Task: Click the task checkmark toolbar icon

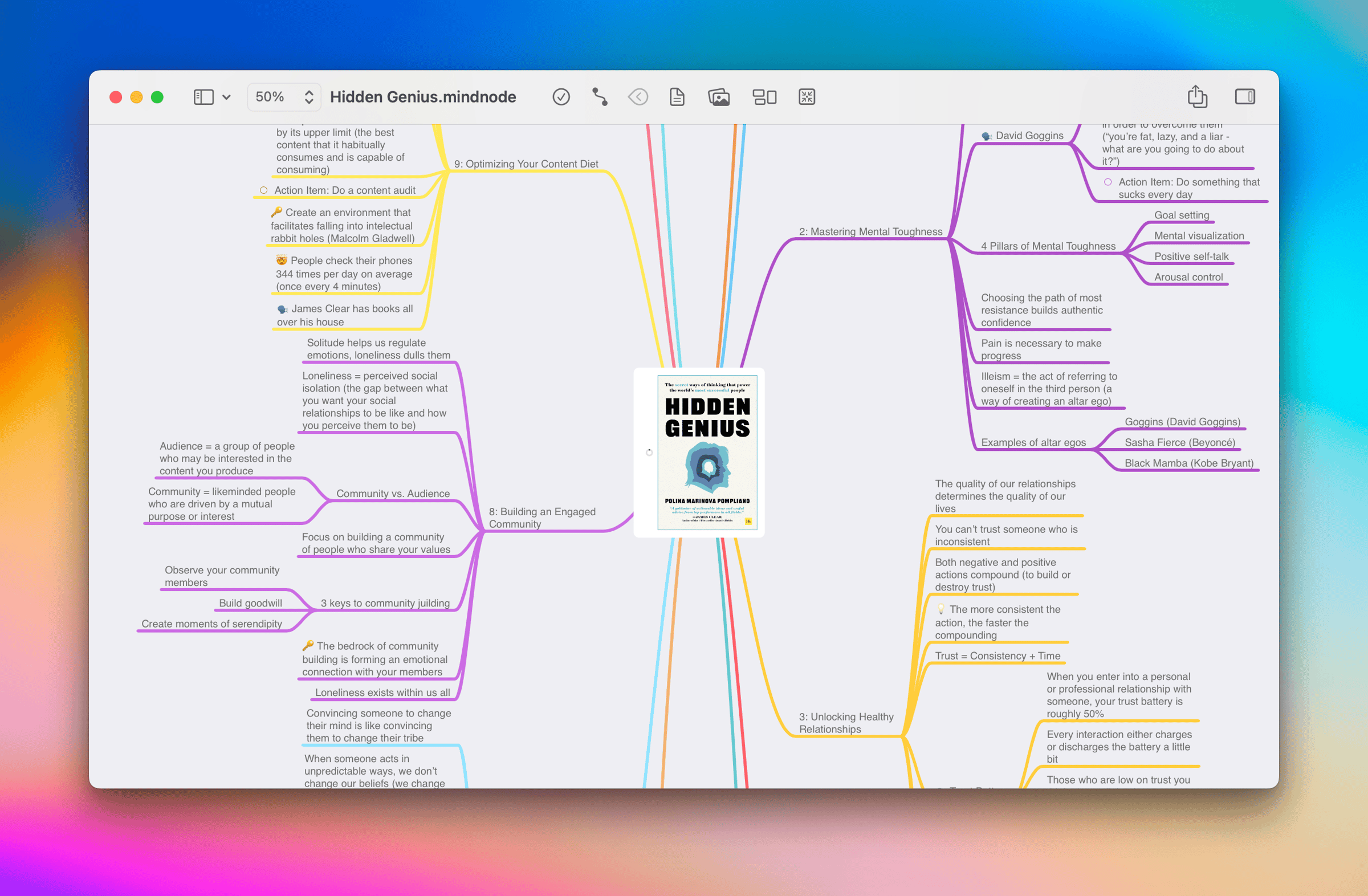Action: click(x=561, y=96)
